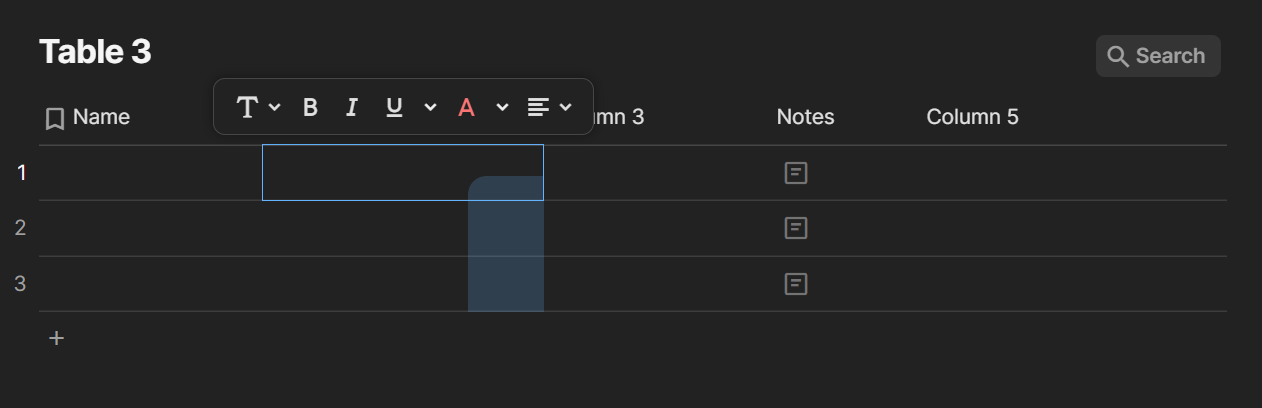Click the text alignment icon

tap(539, 107)
